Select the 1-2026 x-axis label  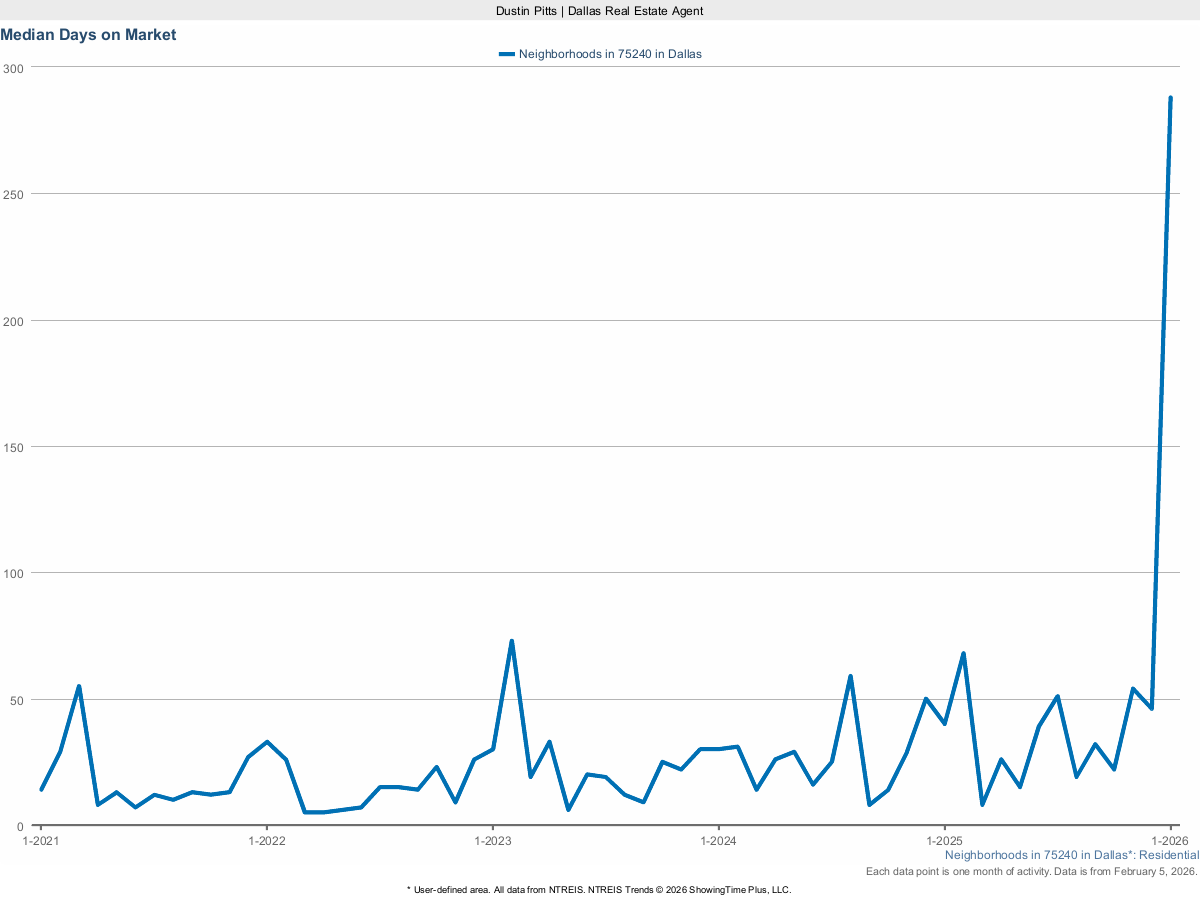click(1170, 841)
